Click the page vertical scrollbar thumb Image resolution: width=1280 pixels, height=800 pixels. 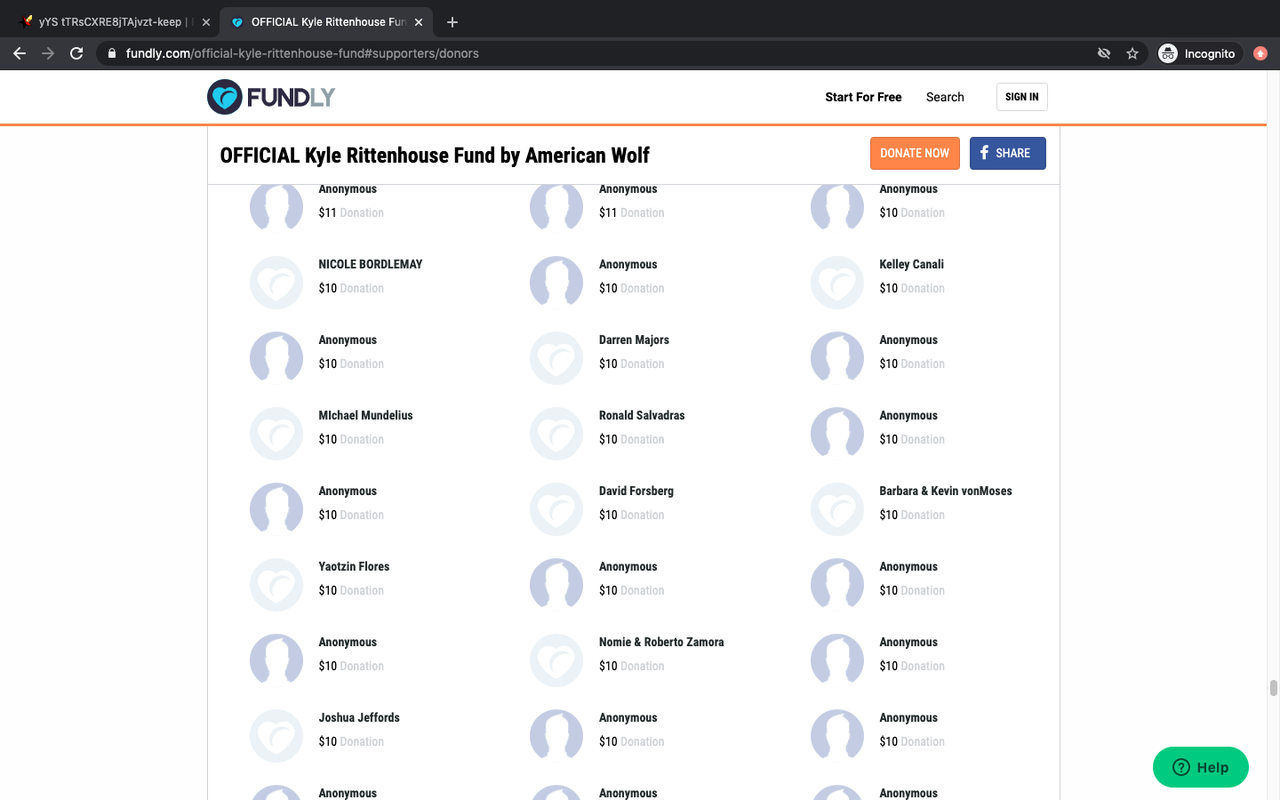pyautogui.click(x=1273, y=688)
